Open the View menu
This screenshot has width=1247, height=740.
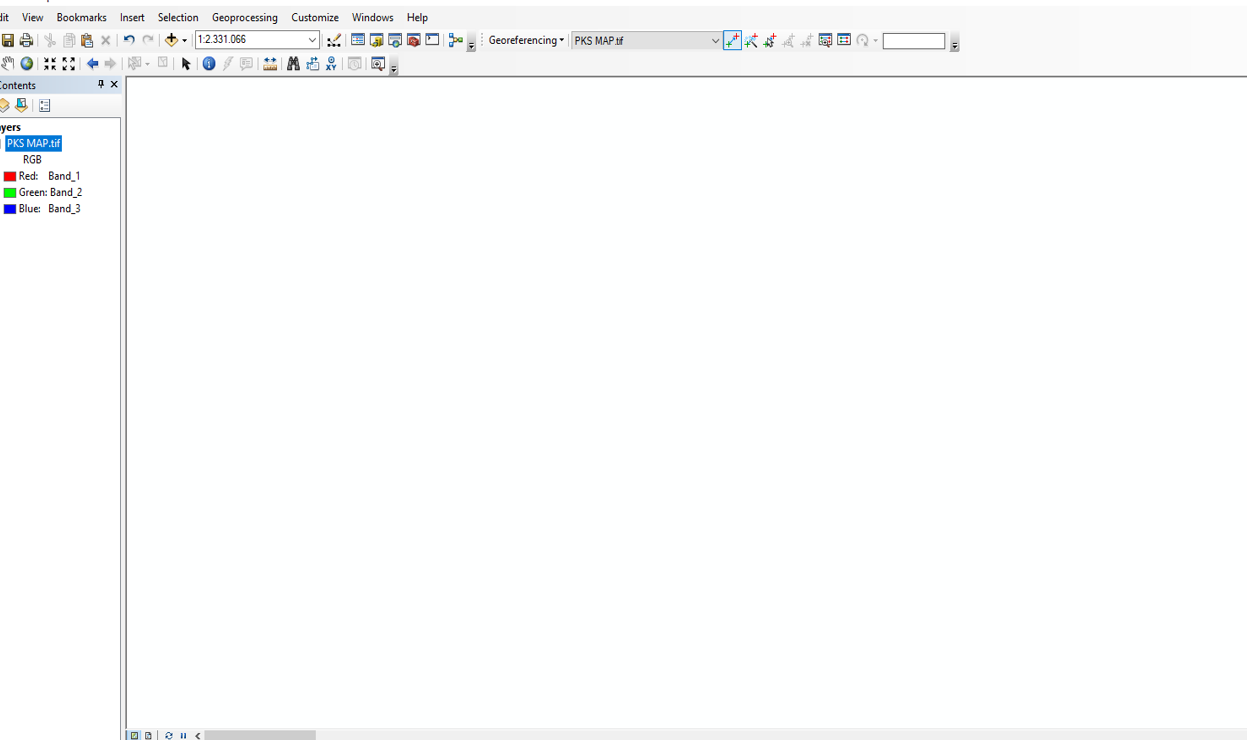click(32, 17)
